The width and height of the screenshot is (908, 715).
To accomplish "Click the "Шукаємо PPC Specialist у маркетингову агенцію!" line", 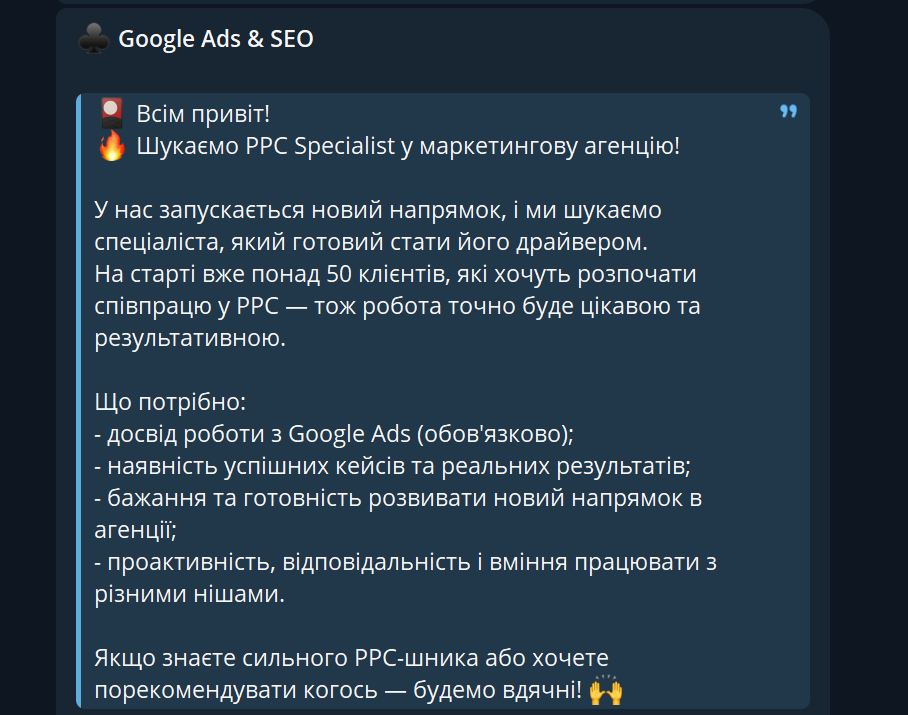I will point(407,146).
